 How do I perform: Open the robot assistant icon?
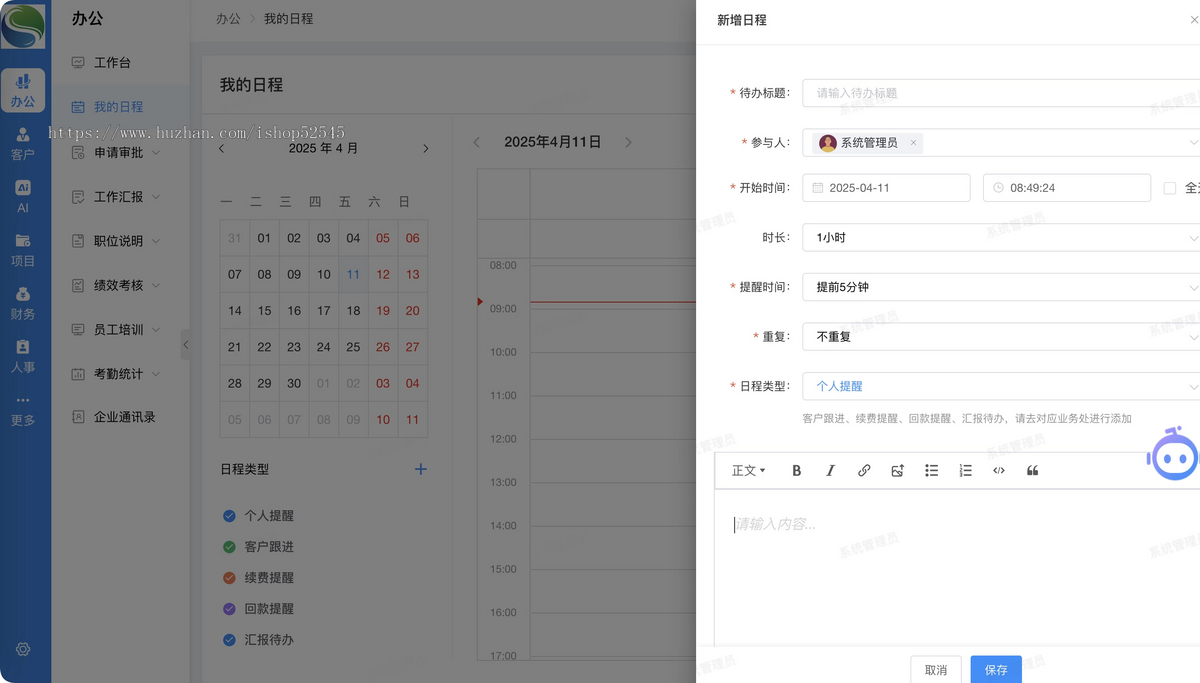click(x=1172, y=453)
